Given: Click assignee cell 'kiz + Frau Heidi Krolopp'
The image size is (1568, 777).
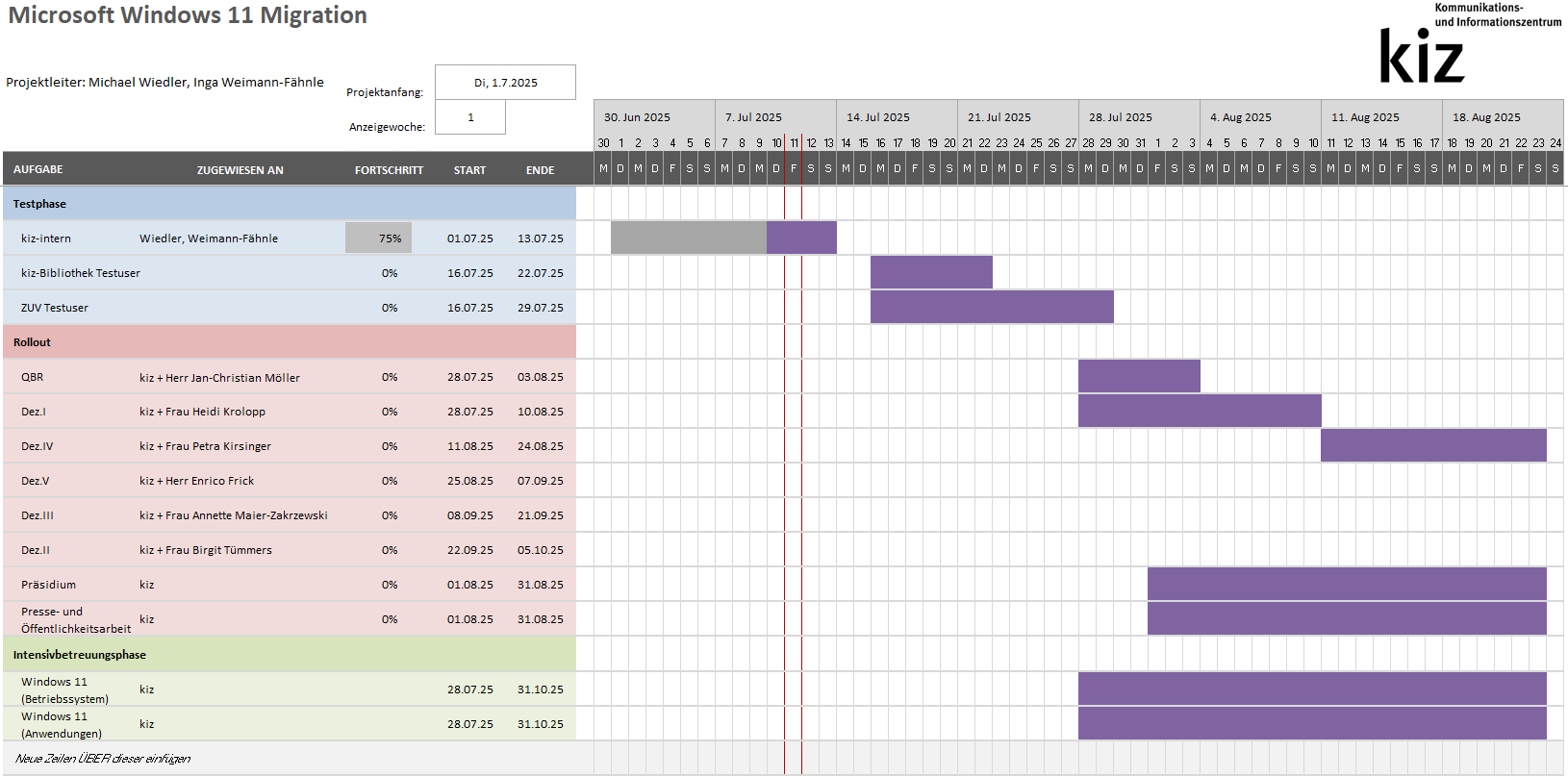Looking at the screenshot, I should [203, 412].
